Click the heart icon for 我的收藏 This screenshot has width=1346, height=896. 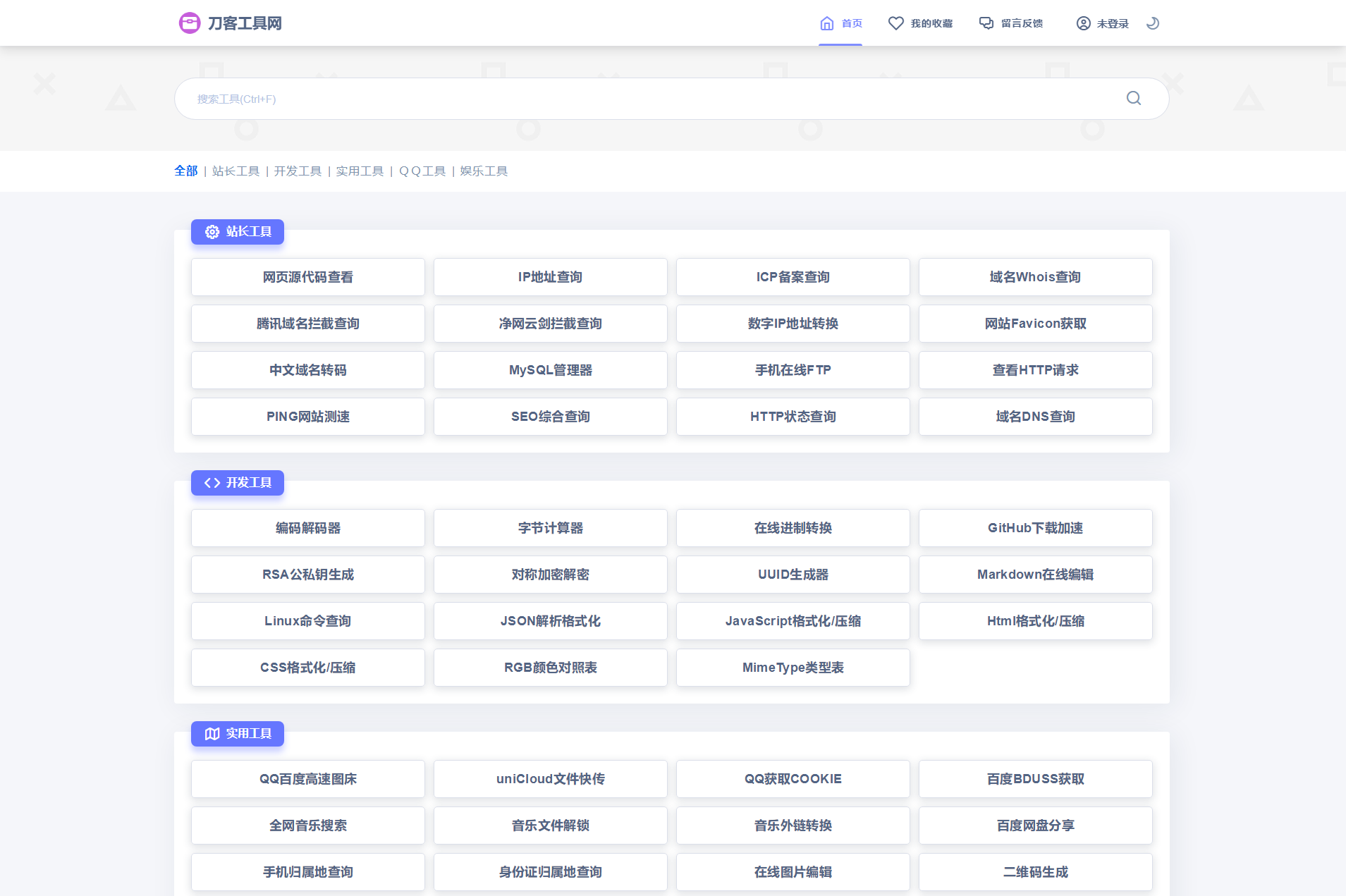pos(896,23)
